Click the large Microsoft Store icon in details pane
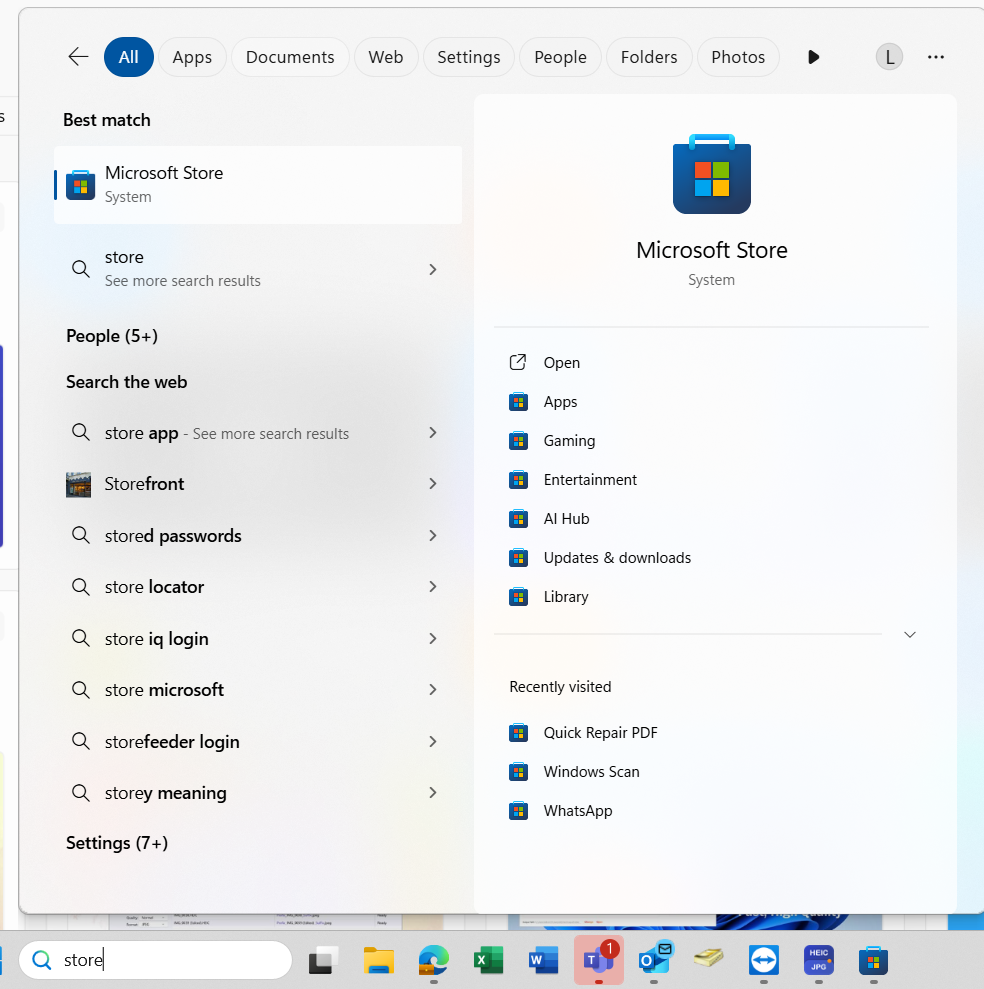This screenshot has width=984, height=989. click(x=712, y=174)
